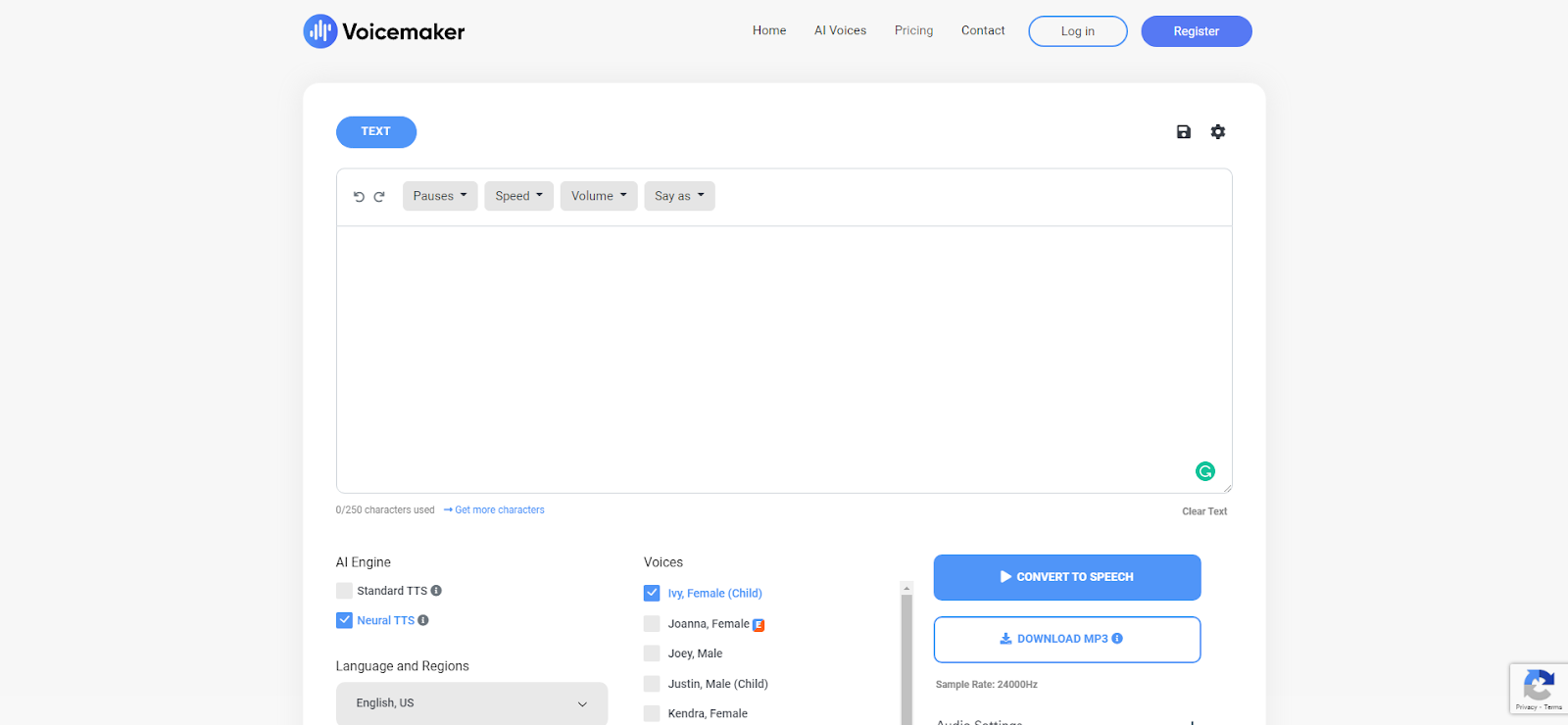Click the reCAPTCHA Privacy link
This screenshot has height=725, width=1568.
[x=1526, y=707]
